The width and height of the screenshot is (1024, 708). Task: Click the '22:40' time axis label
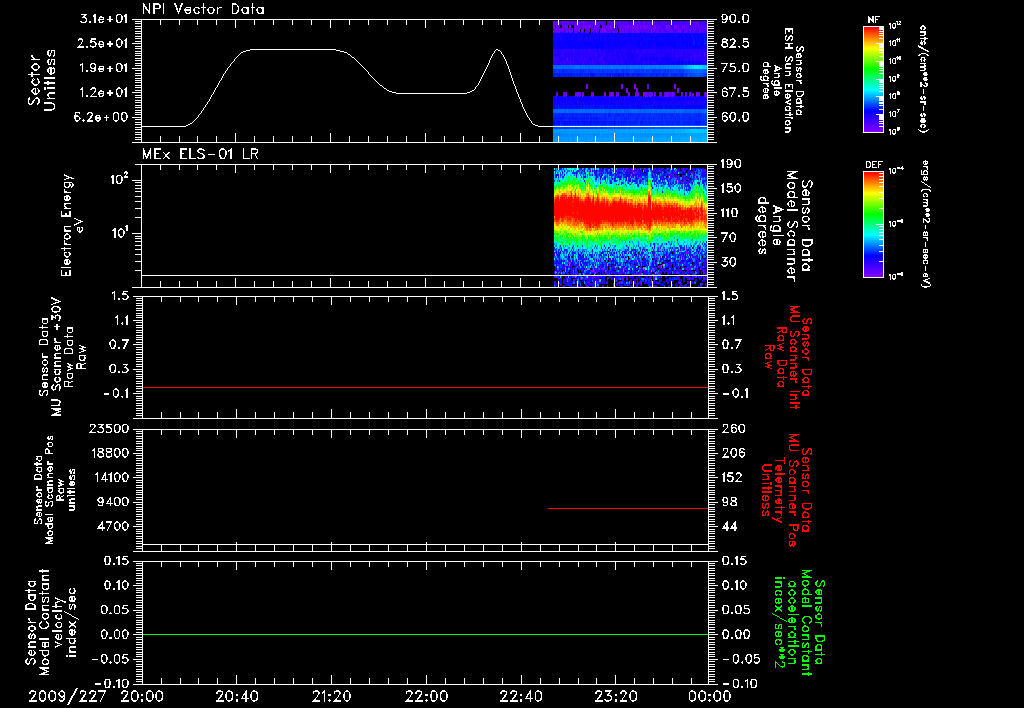(520, 696)
